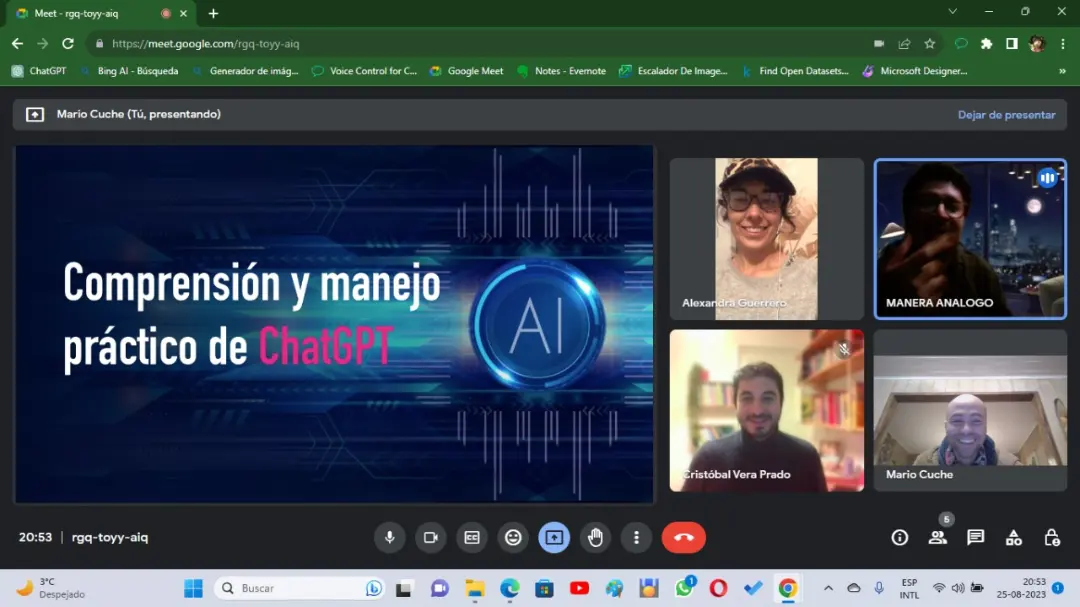Image resolution: width=1080 pixels, height=607 pixels.
Task: Open Notes - Evernote bookmark
Action: click(x=561, y=71)
